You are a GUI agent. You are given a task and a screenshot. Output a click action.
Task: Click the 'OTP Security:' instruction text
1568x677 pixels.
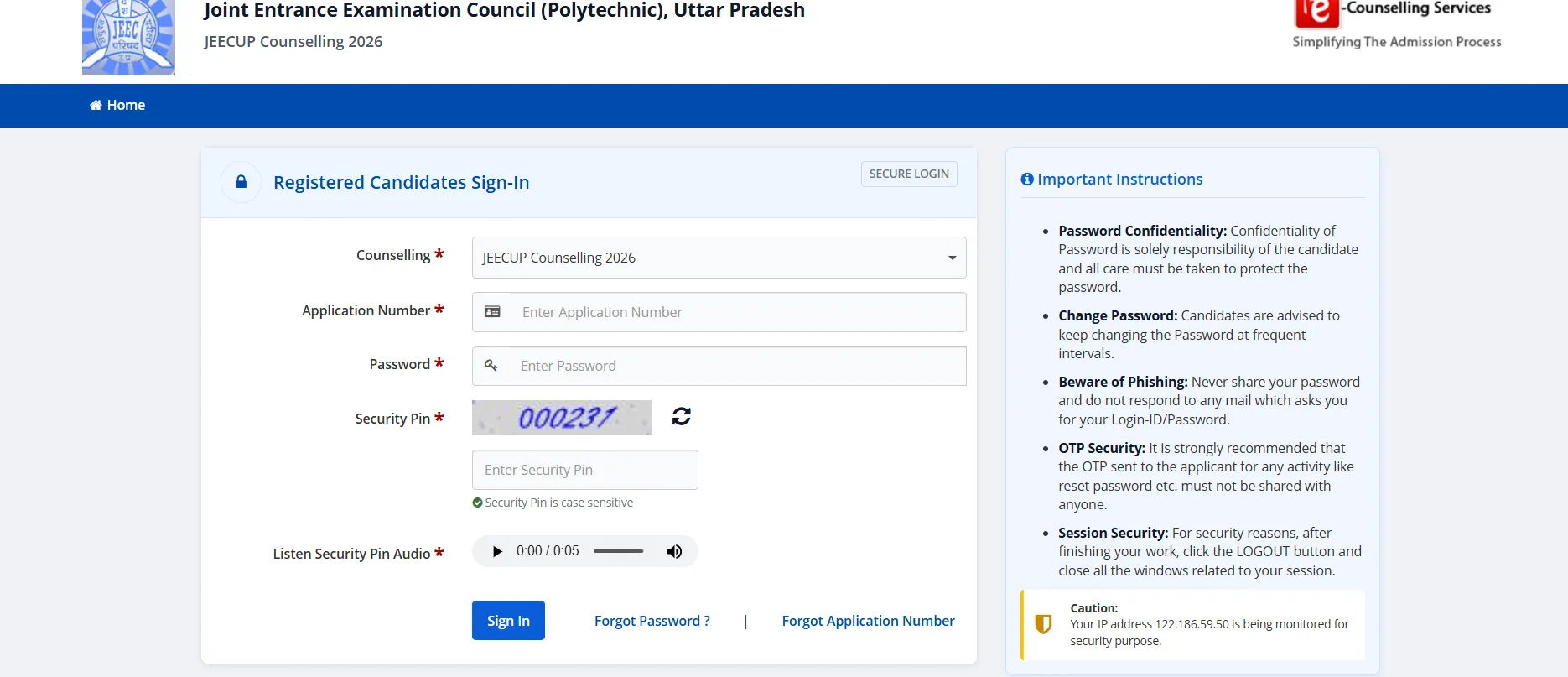(1102, 448)
